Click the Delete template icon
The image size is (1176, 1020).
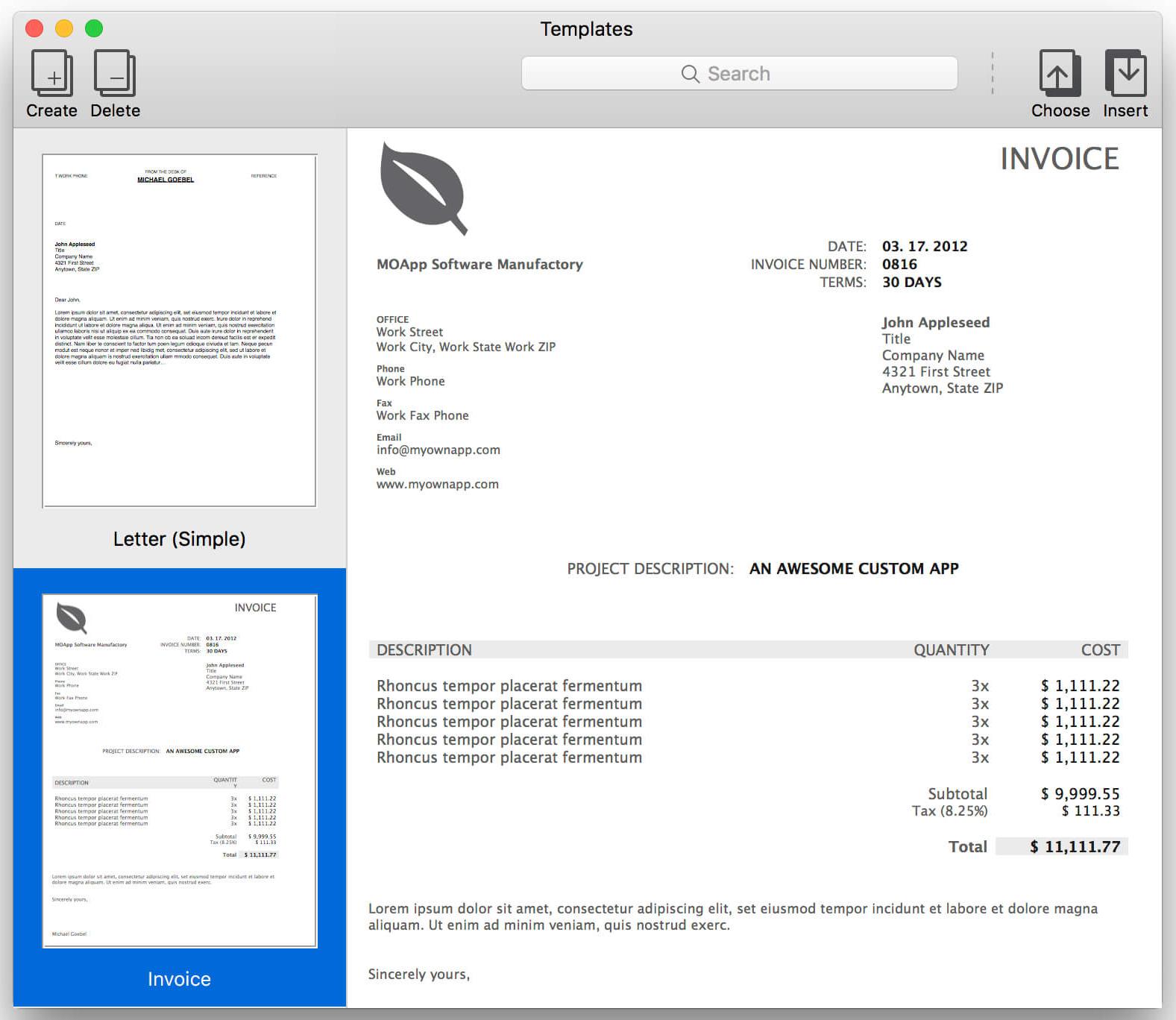tap(115, 73)
